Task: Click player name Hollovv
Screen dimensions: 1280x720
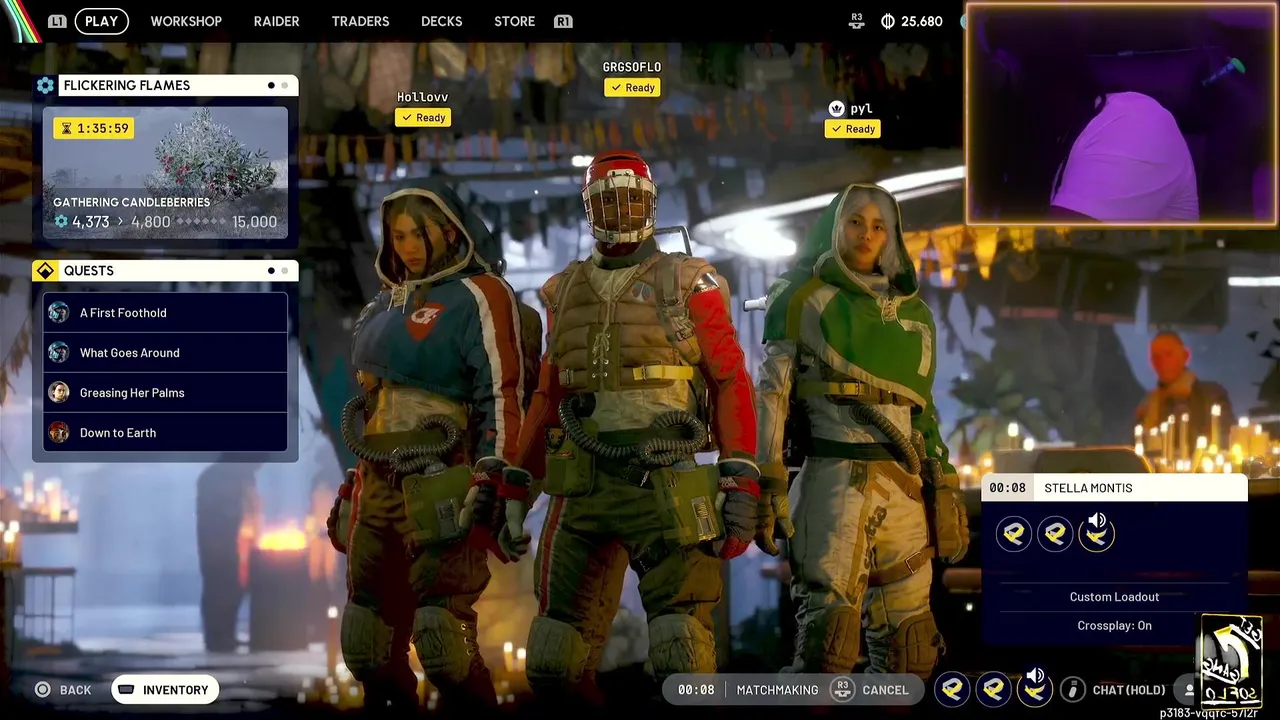Action: tap(422, 97)
